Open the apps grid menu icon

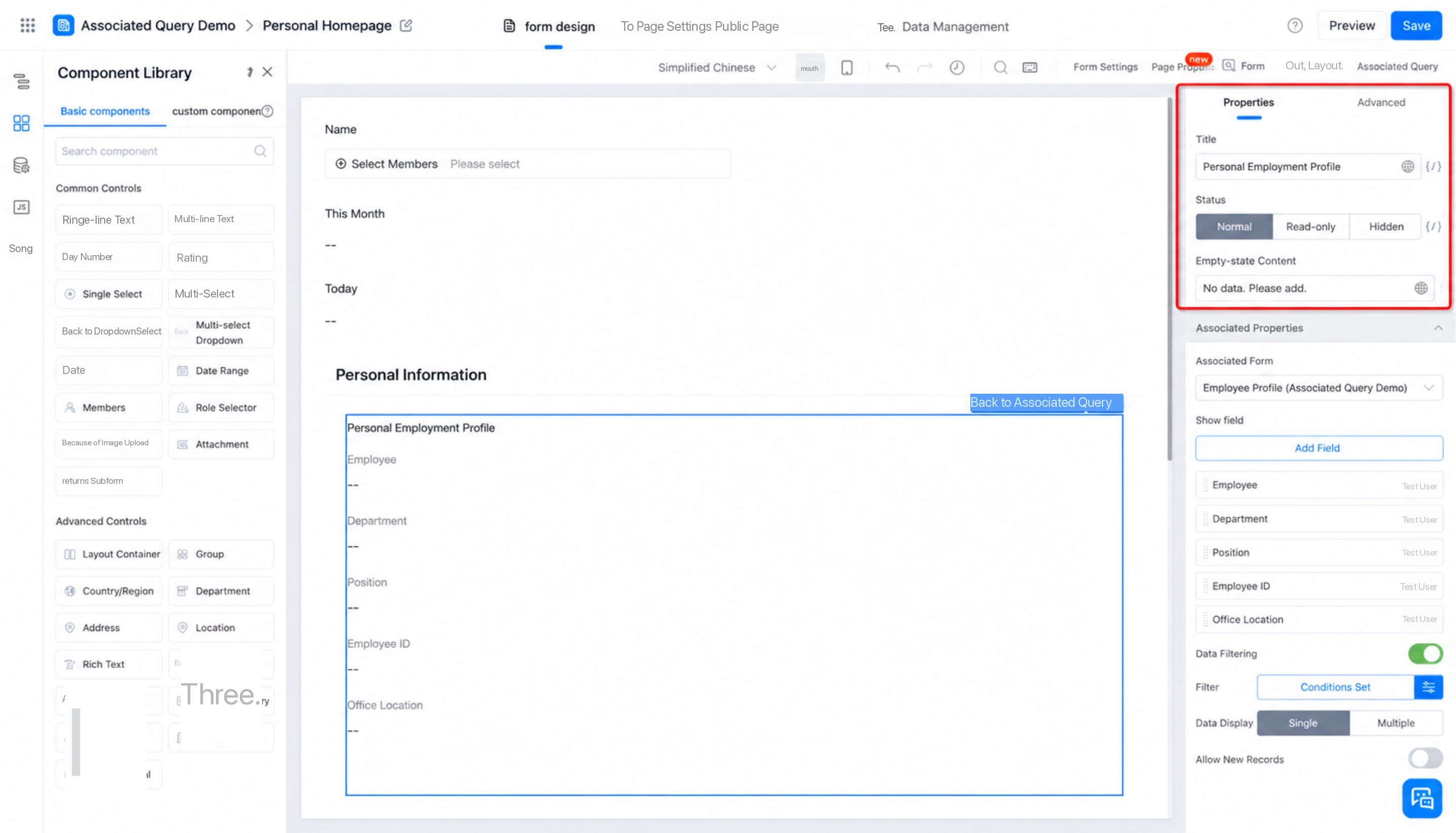[27, 25]
